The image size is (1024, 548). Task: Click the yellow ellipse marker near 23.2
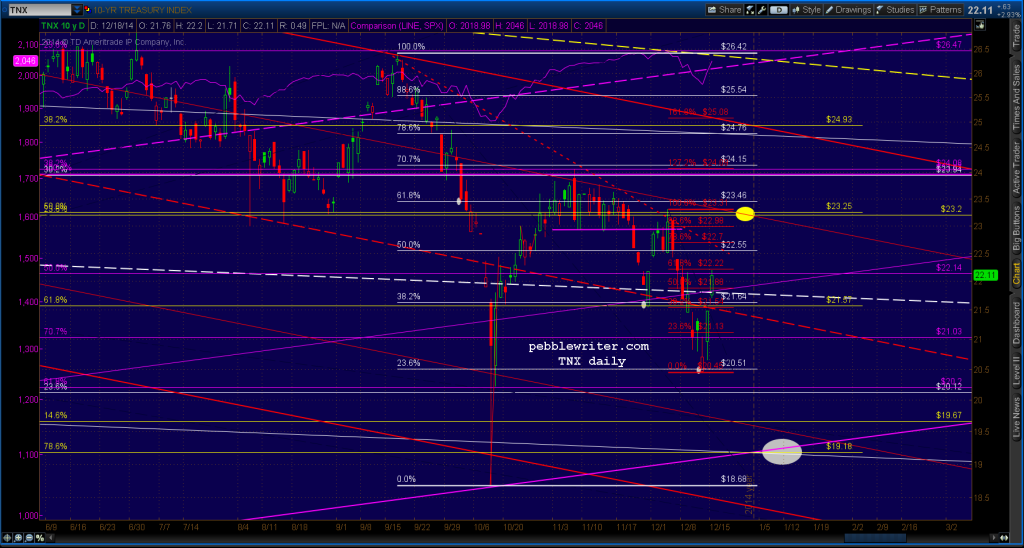pyautogui.click(x=745, y=214)
